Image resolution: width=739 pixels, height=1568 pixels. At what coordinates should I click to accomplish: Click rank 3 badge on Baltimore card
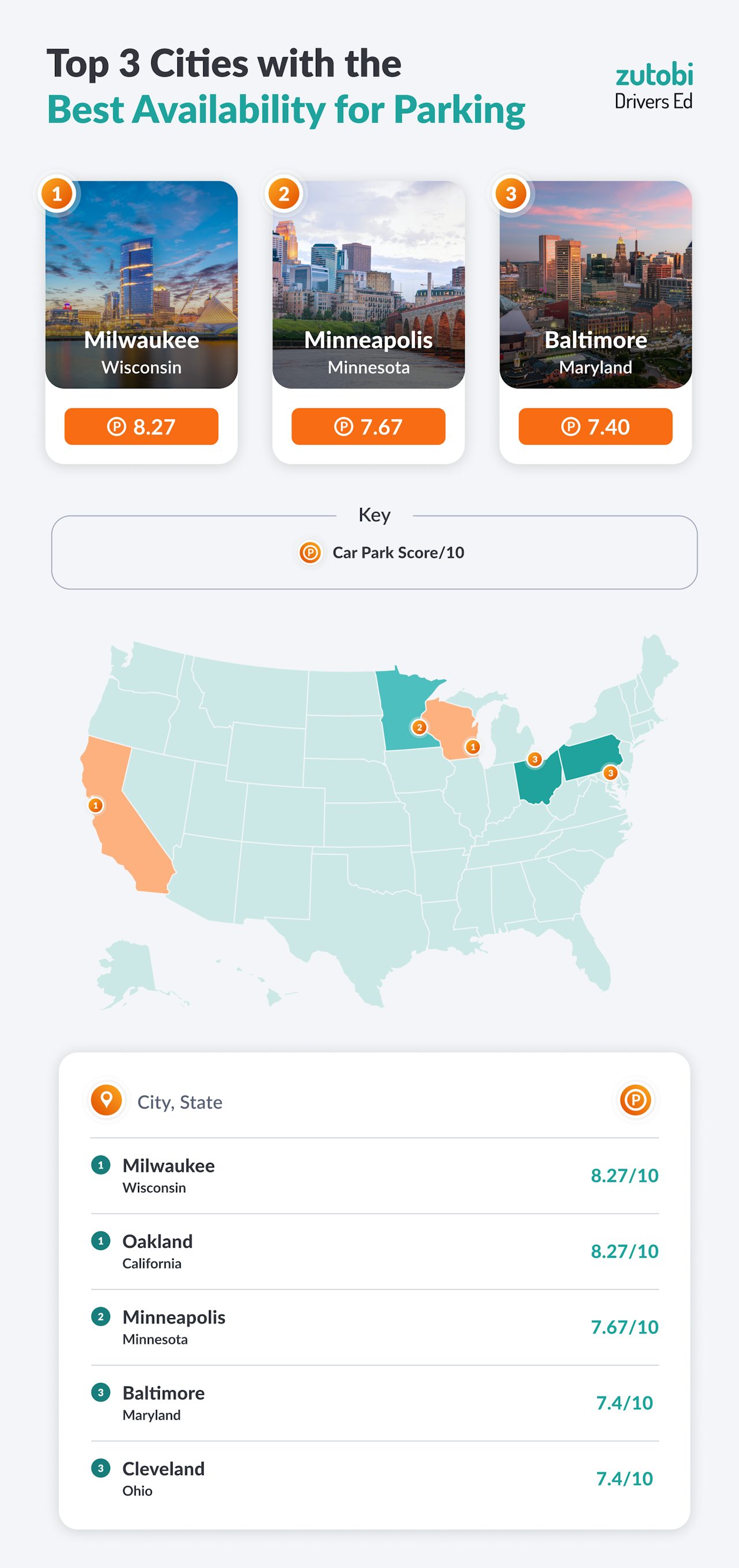(511, 194)
